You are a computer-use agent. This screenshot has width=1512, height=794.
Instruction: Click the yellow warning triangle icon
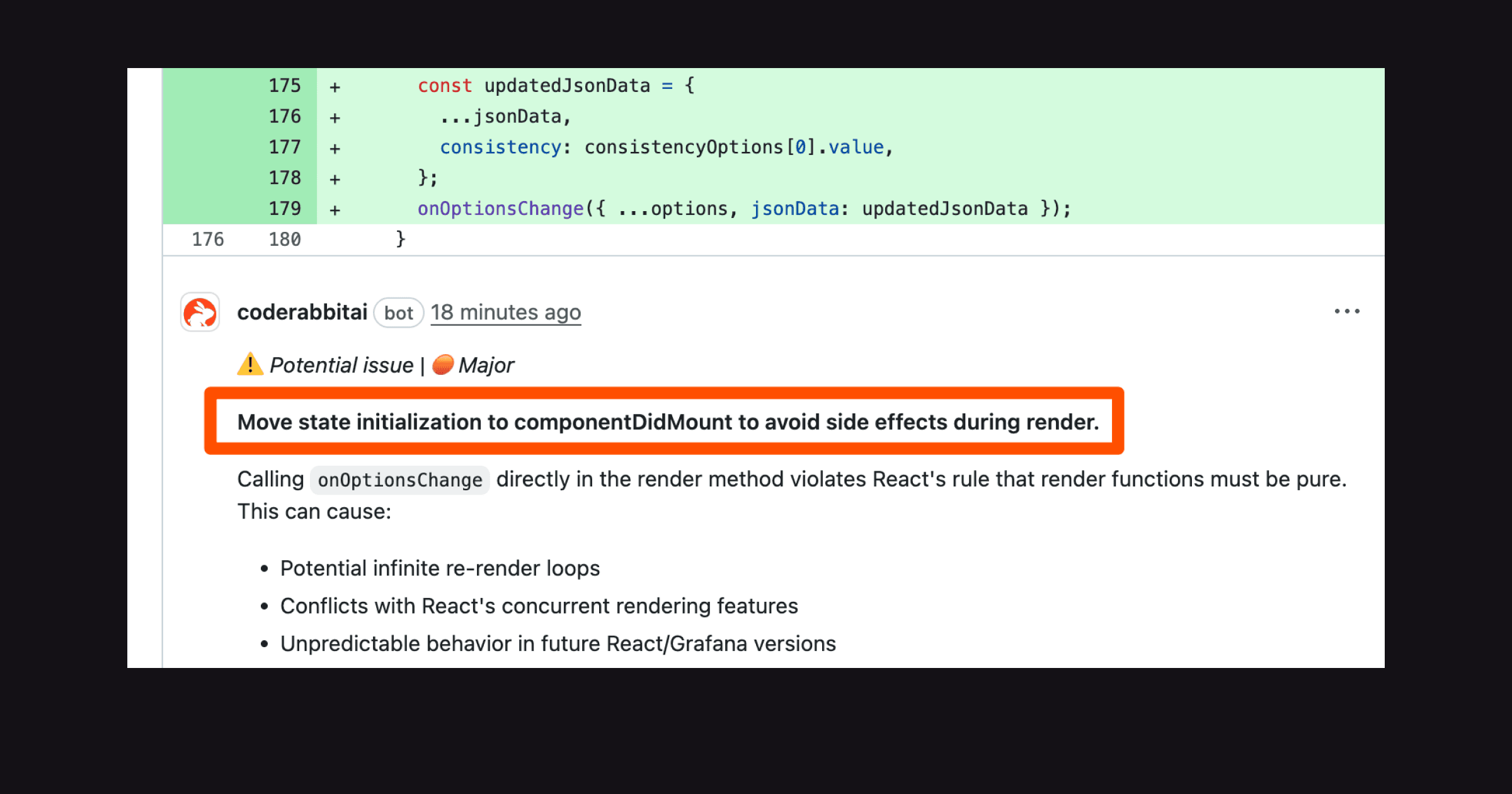point(250,364)
